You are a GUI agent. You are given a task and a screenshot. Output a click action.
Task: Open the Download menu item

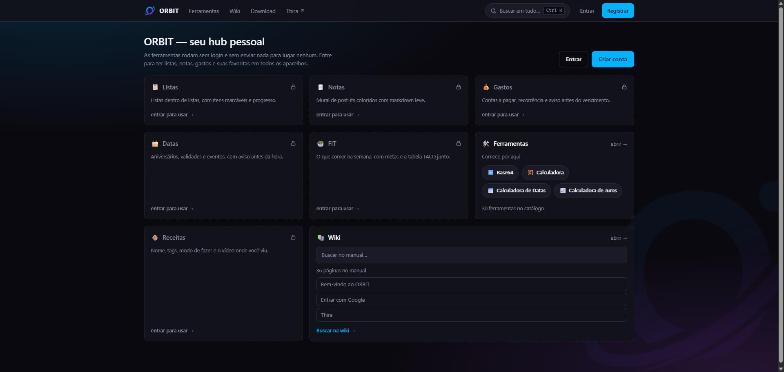pyautogui.click(x=263, y=10)
